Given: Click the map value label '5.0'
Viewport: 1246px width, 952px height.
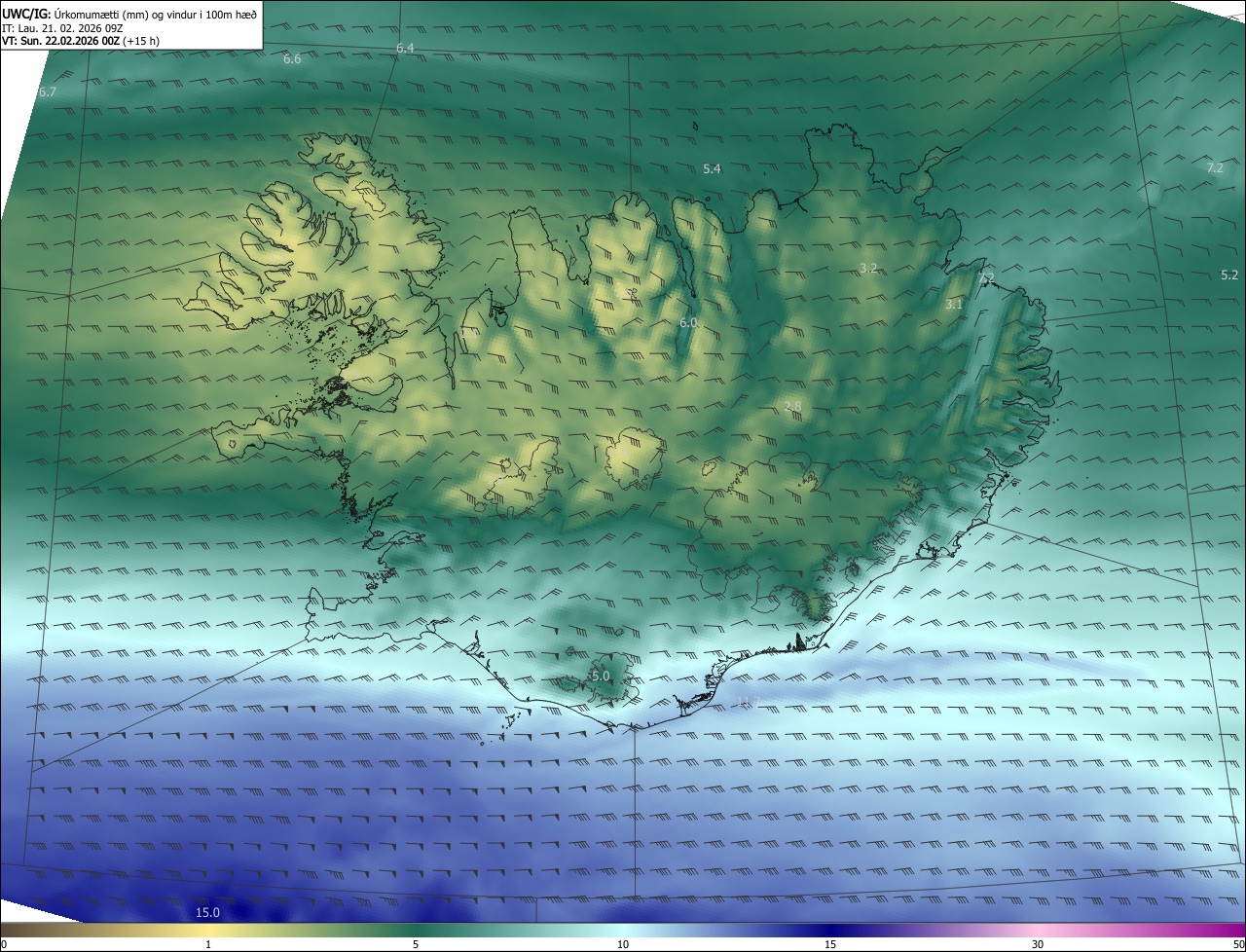Looking at the screenshot, I should pos(601,676).
